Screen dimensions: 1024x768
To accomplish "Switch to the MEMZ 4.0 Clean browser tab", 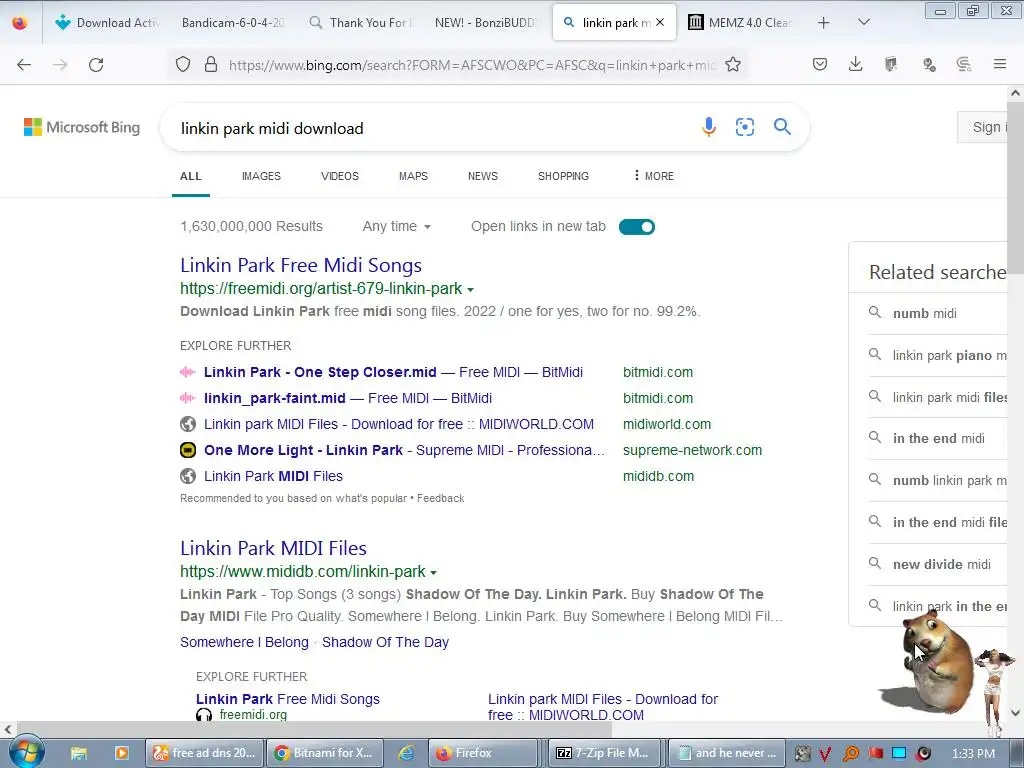I will click(741, 22).
